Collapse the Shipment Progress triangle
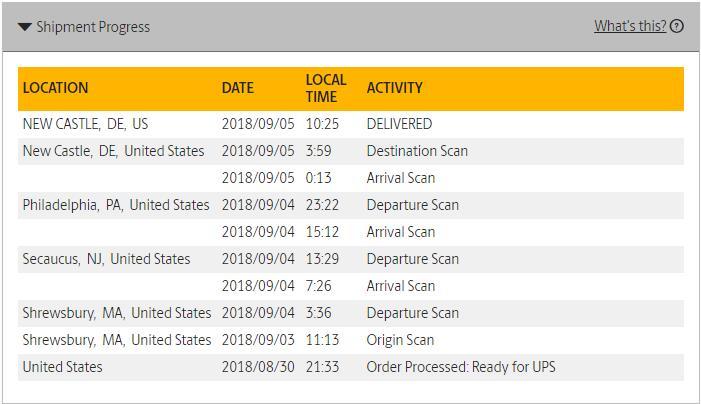 (x=25, y=27)
